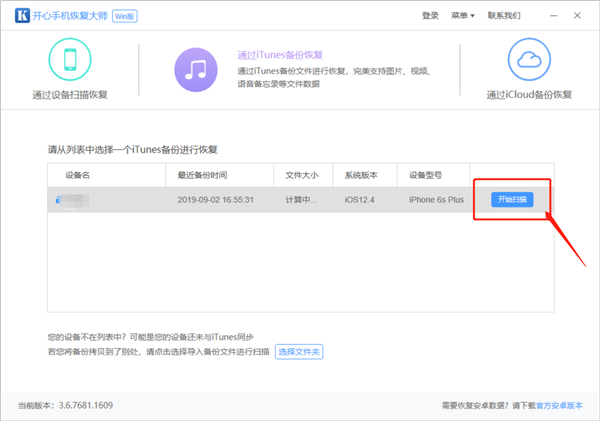Close the recovery app window
Viewport: 600px width, 421px height.
point(577,15)
